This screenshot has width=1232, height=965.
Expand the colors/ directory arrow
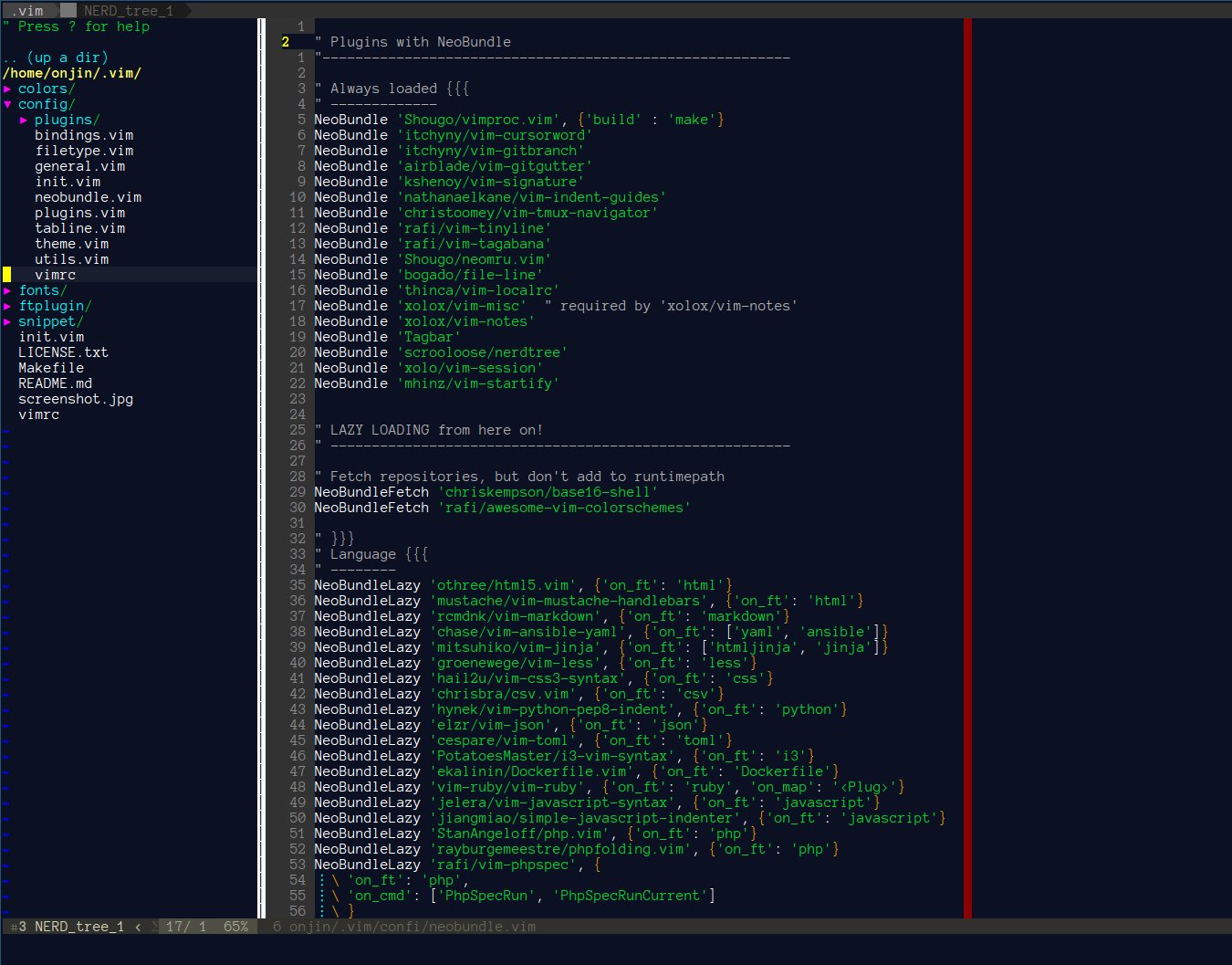tap(7, 89)
